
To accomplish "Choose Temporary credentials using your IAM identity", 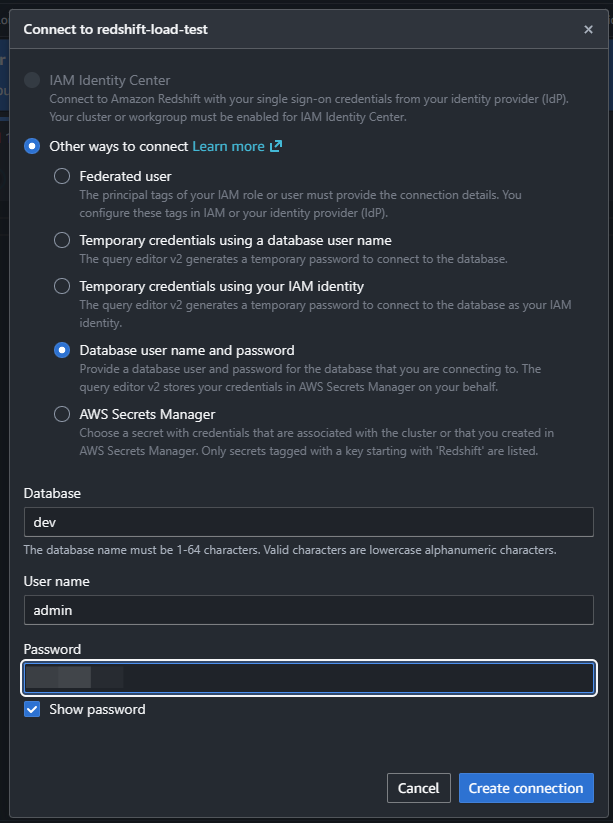I will click(x=62, y=286).
